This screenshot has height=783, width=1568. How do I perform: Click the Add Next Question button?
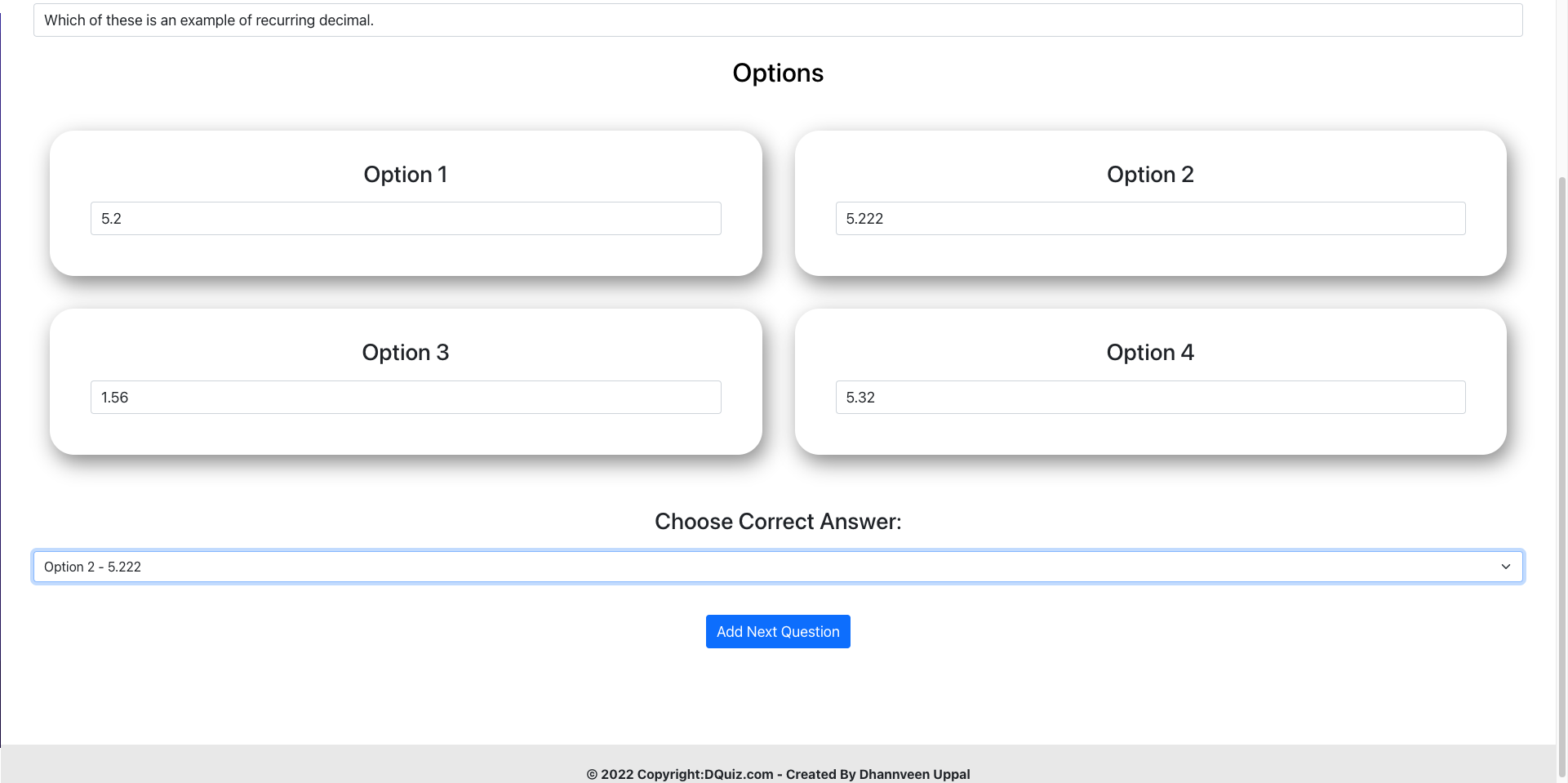point(778,632)
